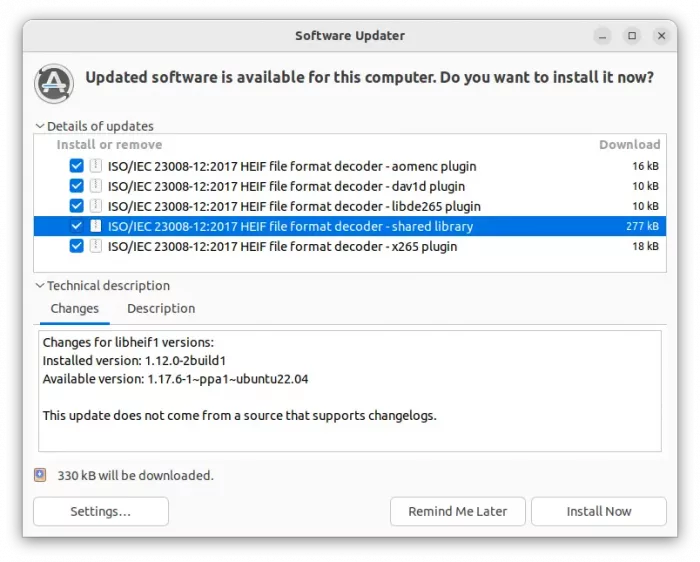Uncheck the dav1d plugin update
The height and width of the screenshot is (562, 700).
pyautogui.click(x=77, y=186)
